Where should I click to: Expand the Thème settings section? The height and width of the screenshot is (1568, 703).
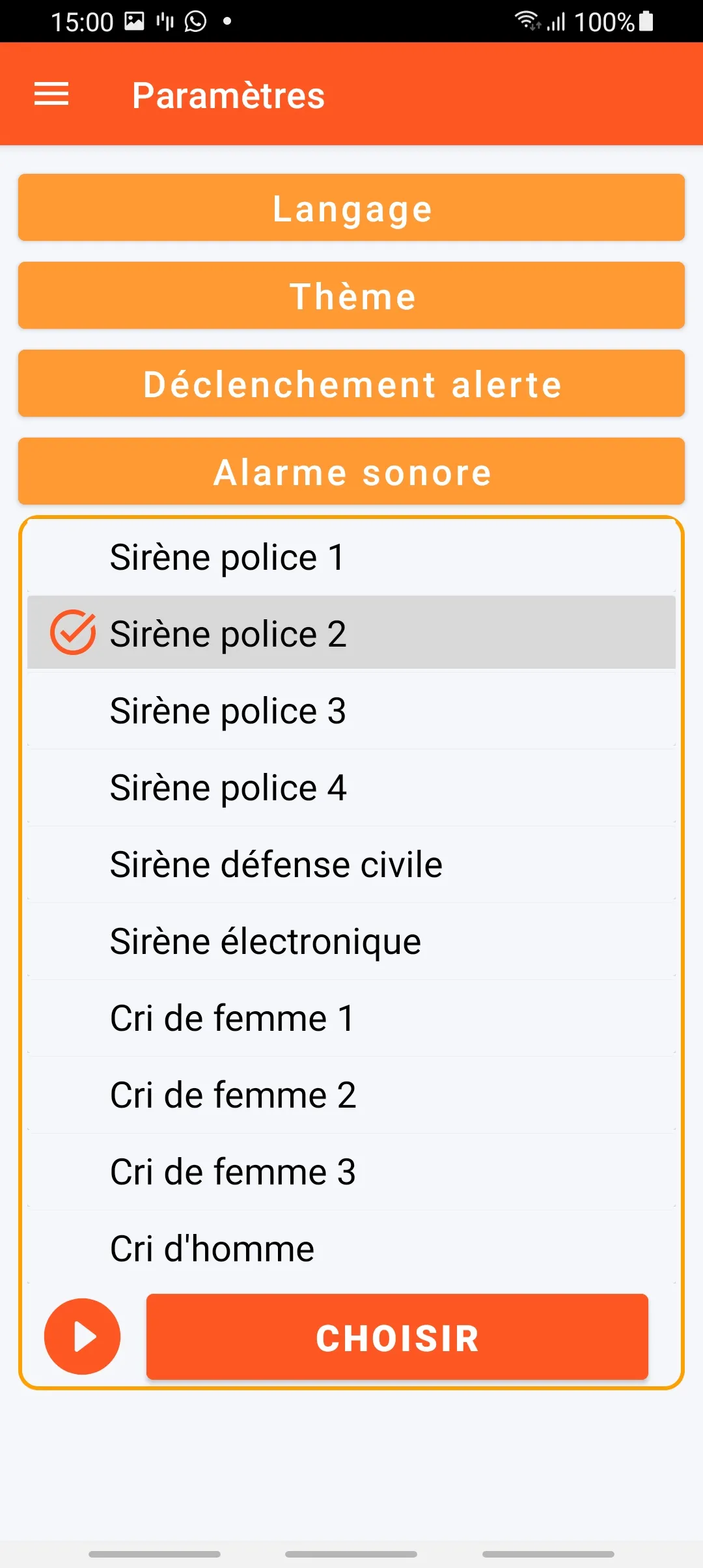[x=351, y=296]
